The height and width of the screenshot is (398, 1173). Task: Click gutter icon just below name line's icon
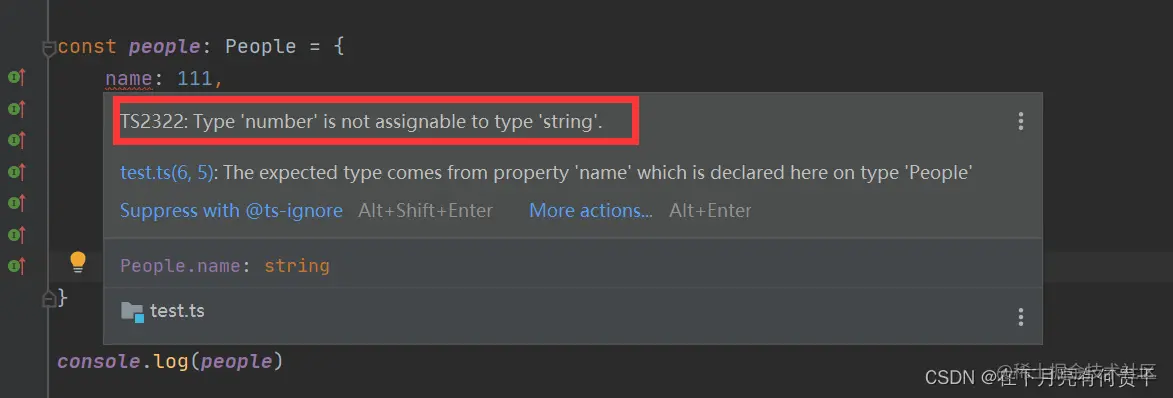coord(16,108)
